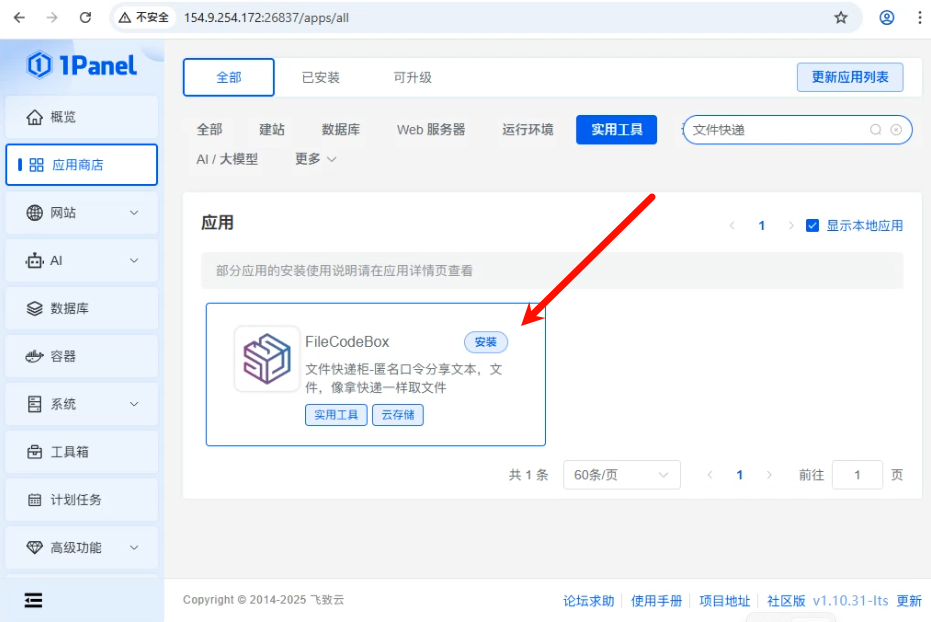The width and height of the screenshot is (931, 622).
Task: Go to previous page in bottom pager
Action: 710,475
